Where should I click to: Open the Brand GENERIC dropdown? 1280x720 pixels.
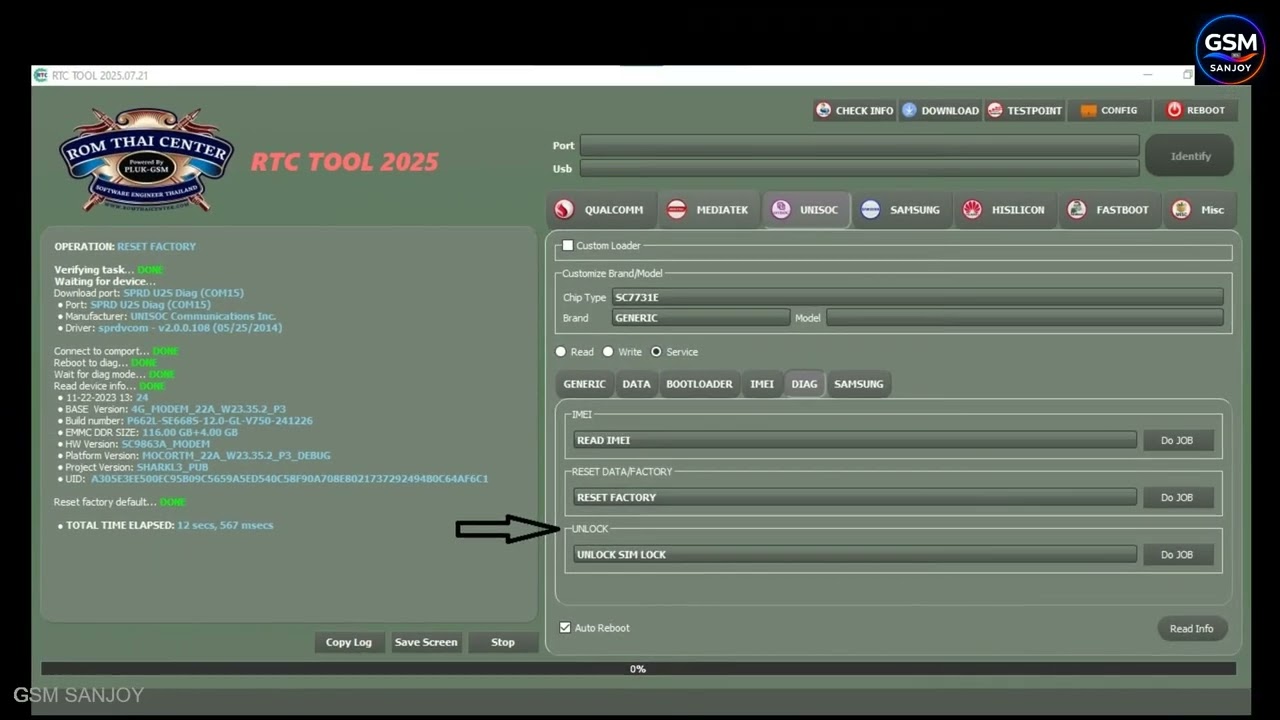click(701, 318)
